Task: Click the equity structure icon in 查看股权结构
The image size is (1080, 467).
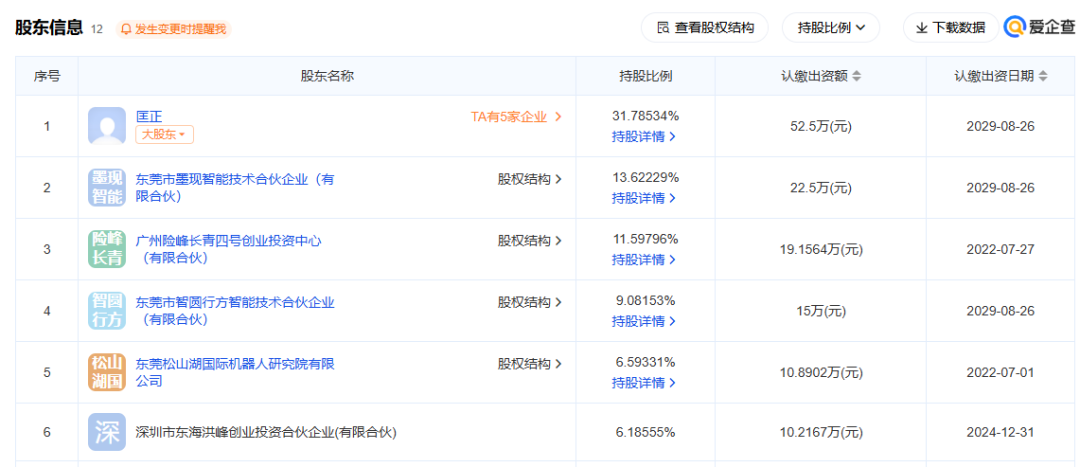Action: [x=663, y=28]
